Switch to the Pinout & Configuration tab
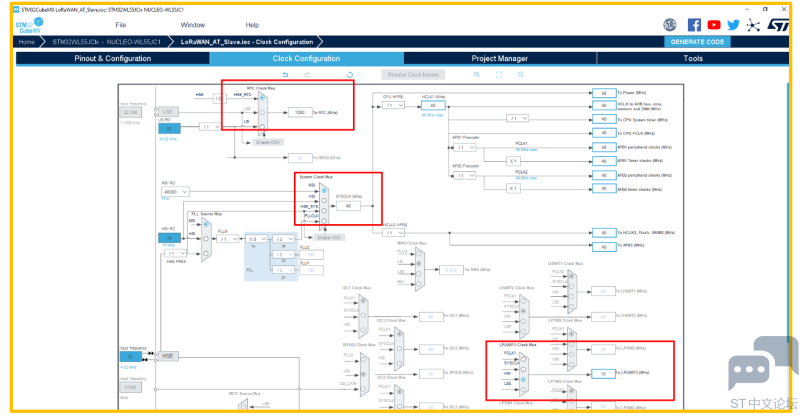 tap(113, 58)
